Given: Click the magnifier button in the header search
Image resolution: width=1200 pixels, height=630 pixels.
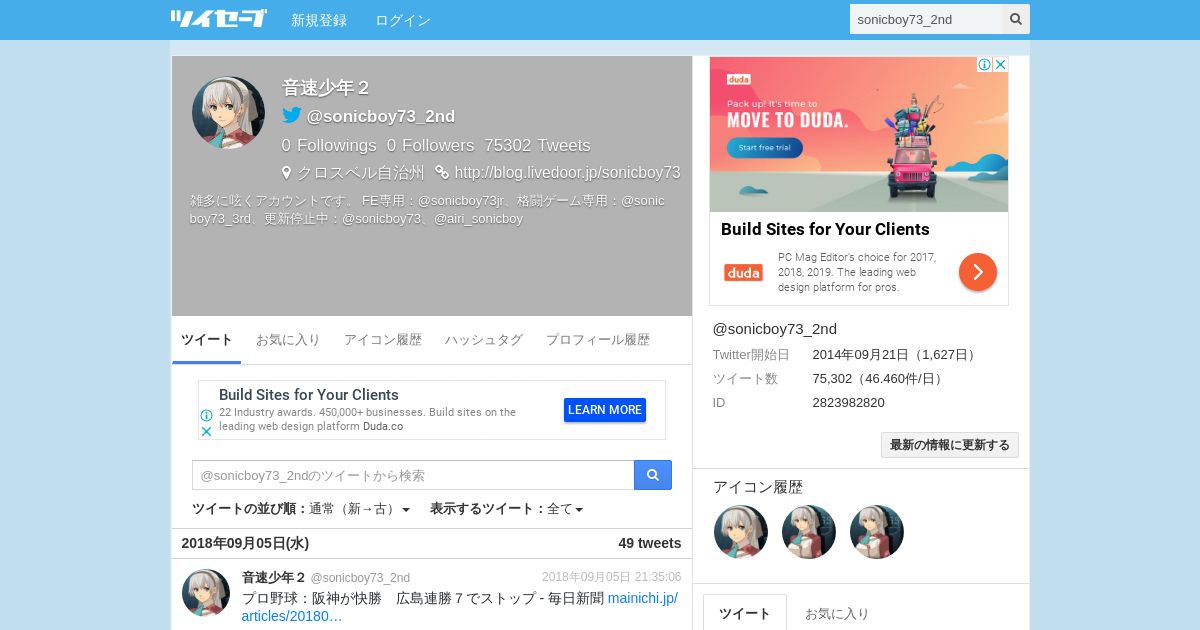Looking at the screenshot, I should (1016, 19).
